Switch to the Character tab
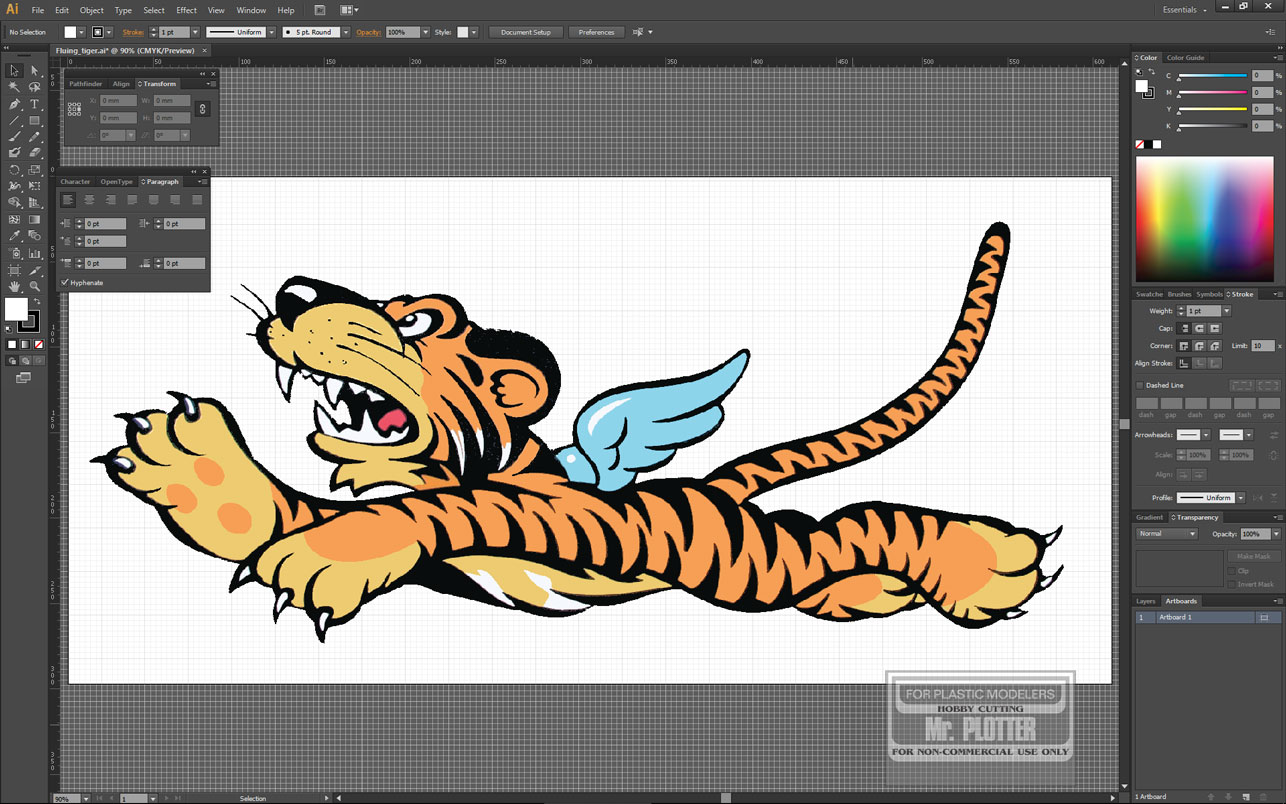1286x804 pixels. pos(75,182)
